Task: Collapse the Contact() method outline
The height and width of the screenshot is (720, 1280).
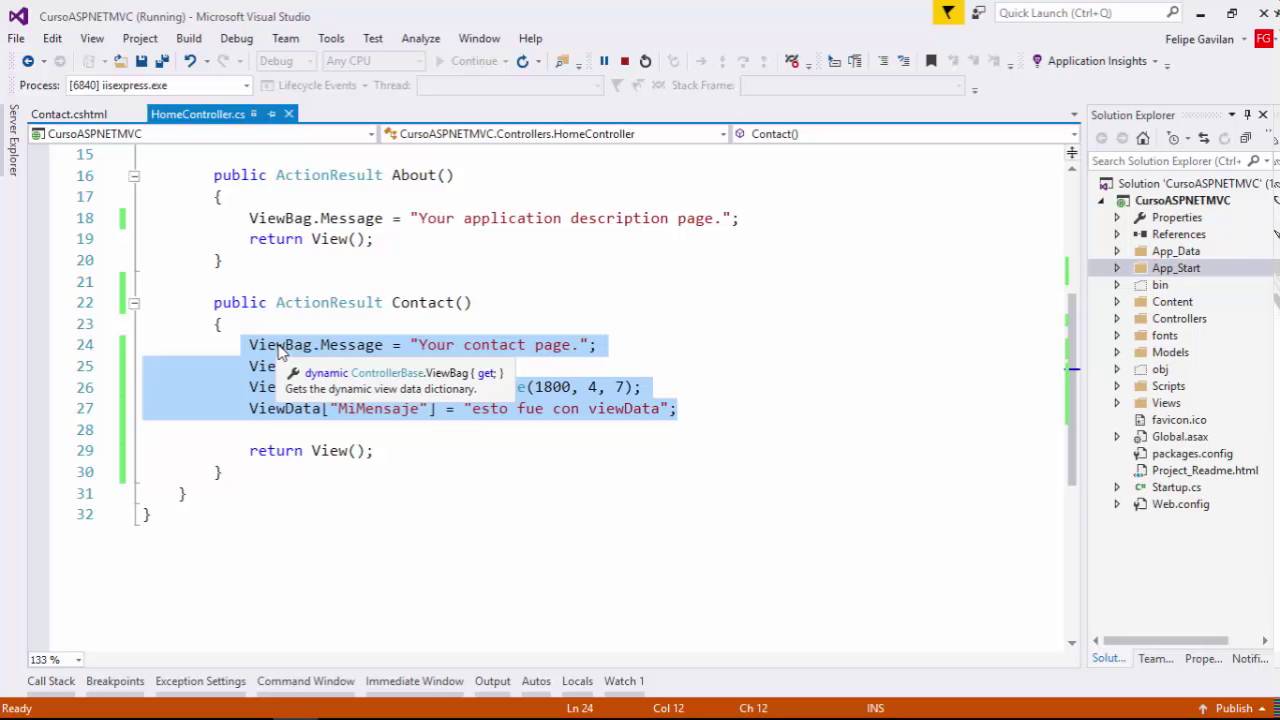Action: pyautogui.click(x=133, y=303)
